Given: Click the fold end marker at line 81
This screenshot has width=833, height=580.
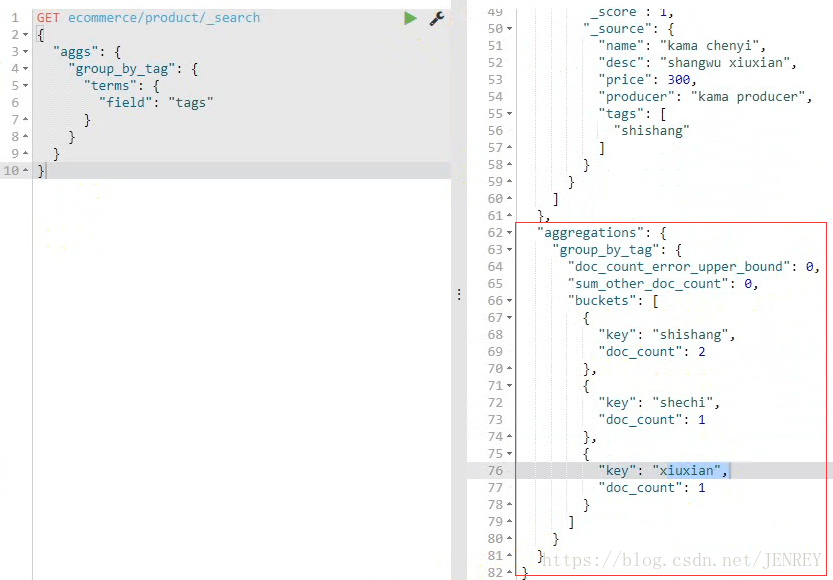Looking at the screenshot, I should coord(509,555).
